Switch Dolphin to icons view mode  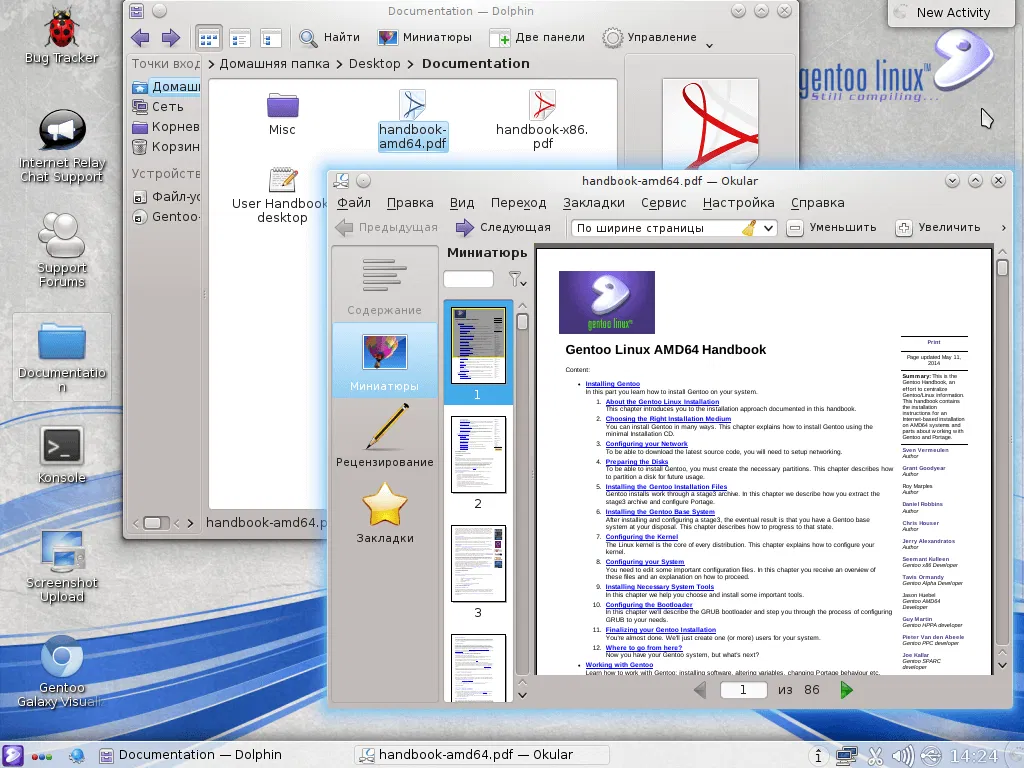coord(209,39)
